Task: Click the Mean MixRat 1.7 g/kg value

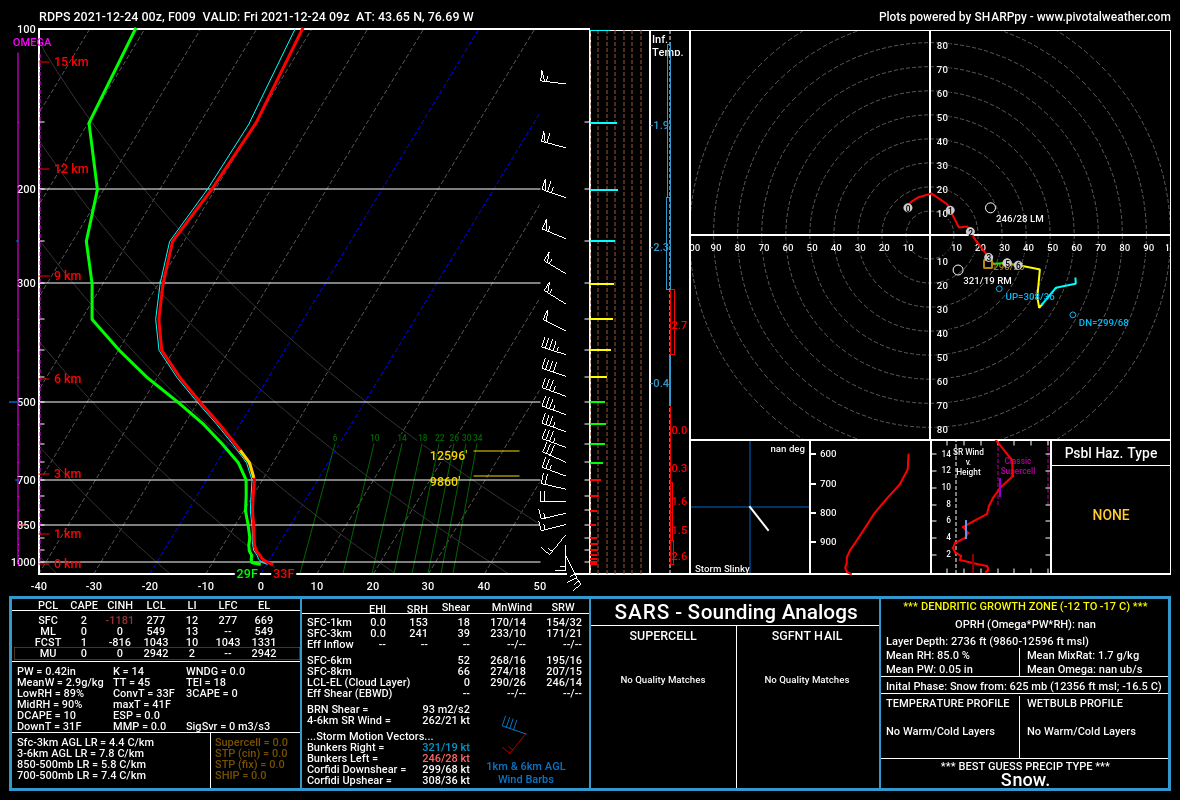Action: 1083,656
